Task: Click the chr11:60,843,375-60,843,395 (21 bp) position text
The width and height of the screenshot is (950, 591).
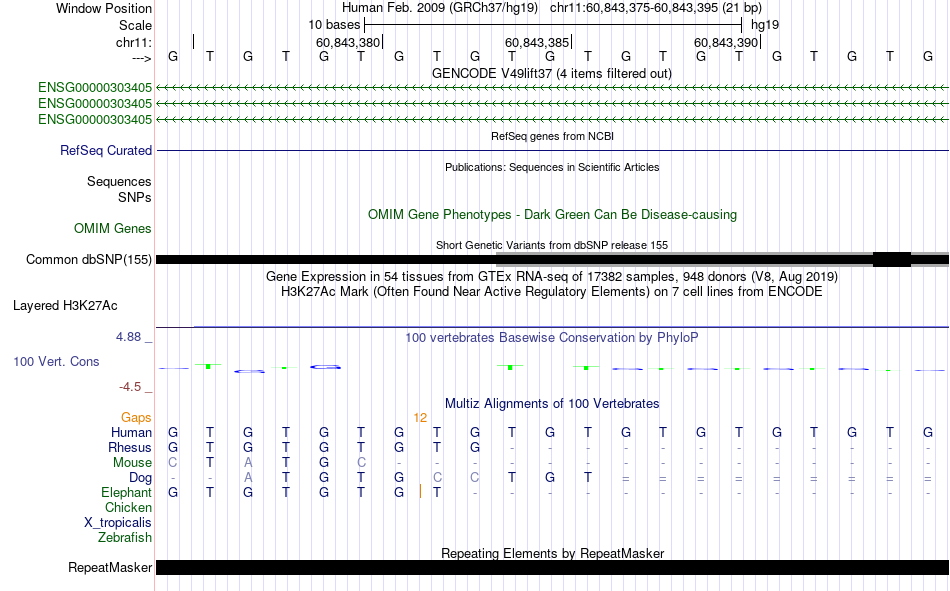Action: (656, 8)
